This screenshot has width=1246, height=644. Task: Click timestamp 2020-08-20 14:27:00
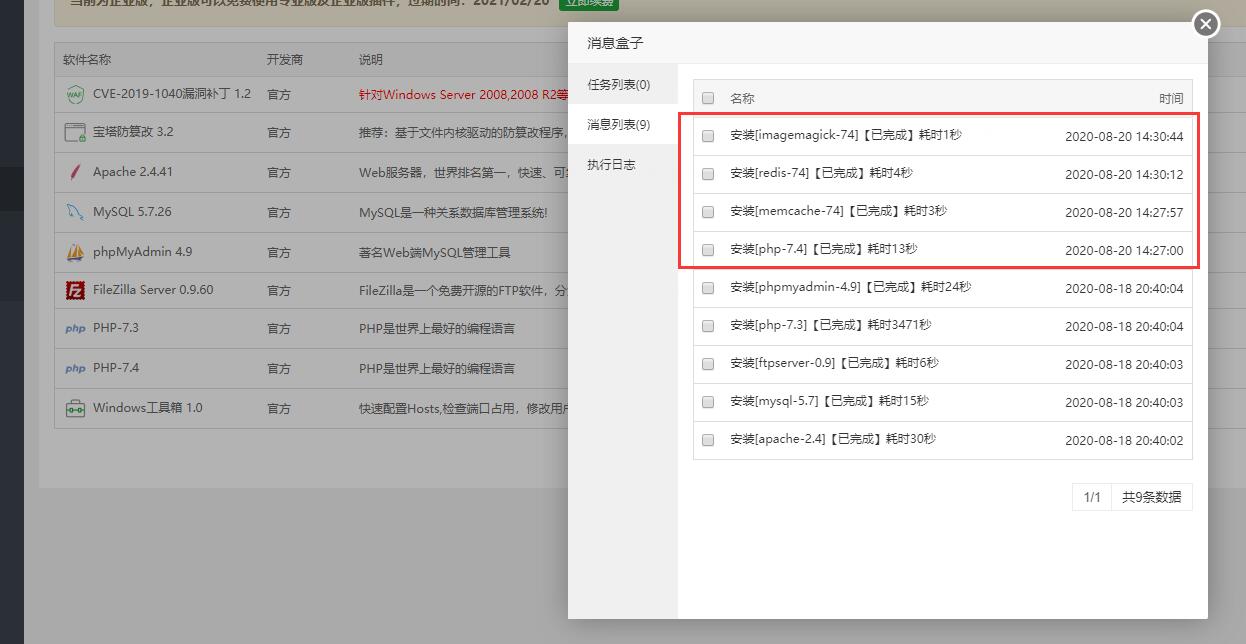tap(1124, 250)
